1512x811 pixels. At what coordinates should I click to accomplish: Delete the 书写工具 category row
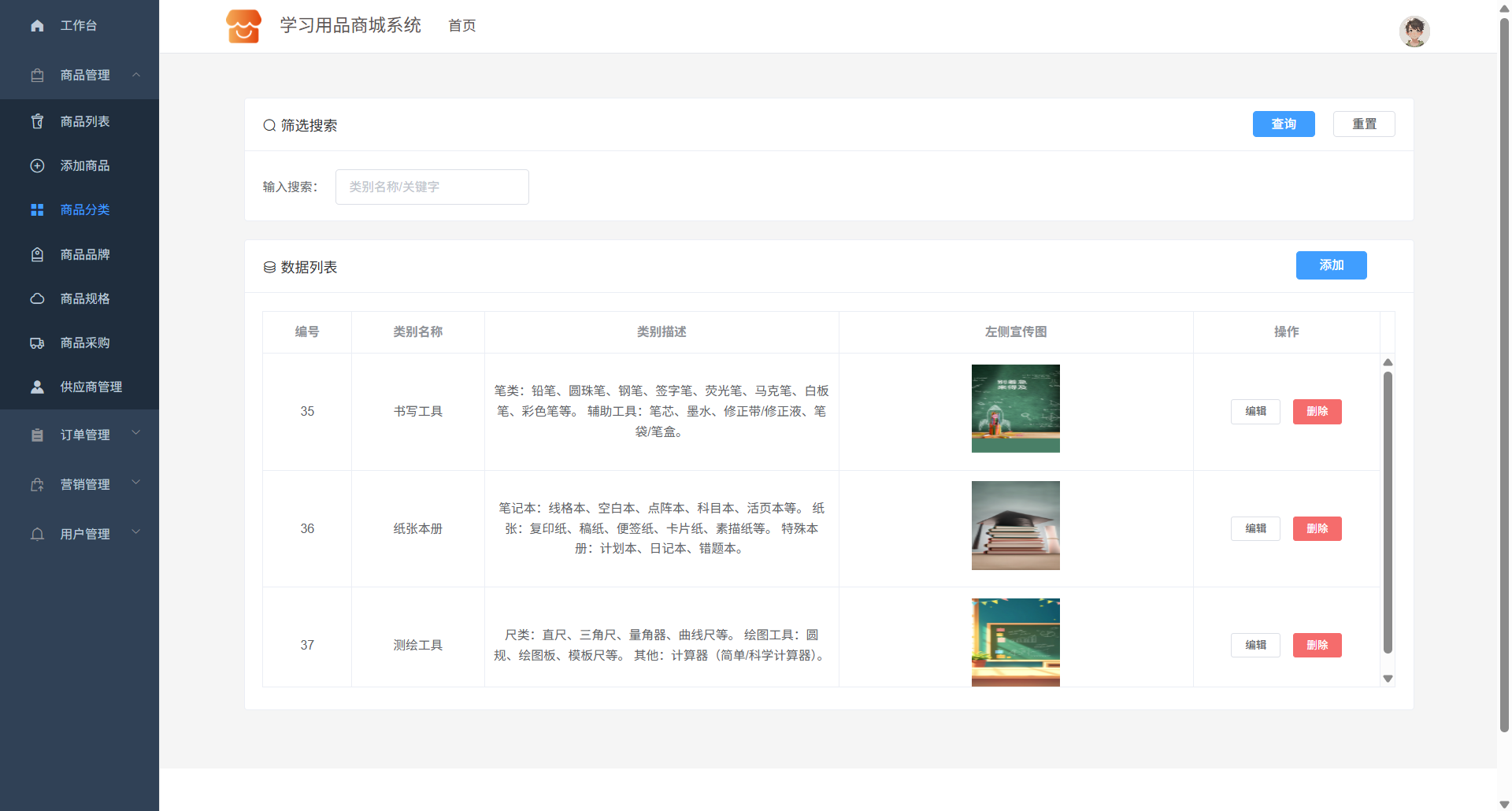coord(1317,411)
